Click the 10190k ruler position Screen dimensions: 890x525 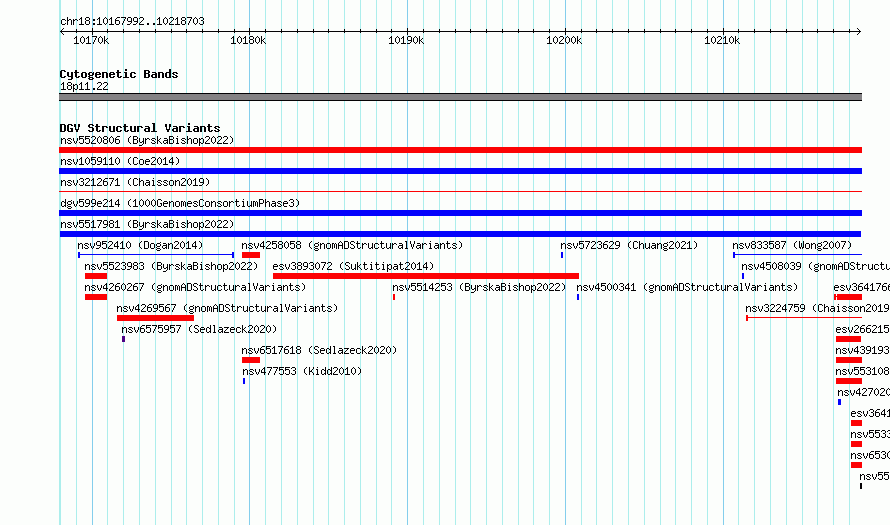tap(406, 40)
